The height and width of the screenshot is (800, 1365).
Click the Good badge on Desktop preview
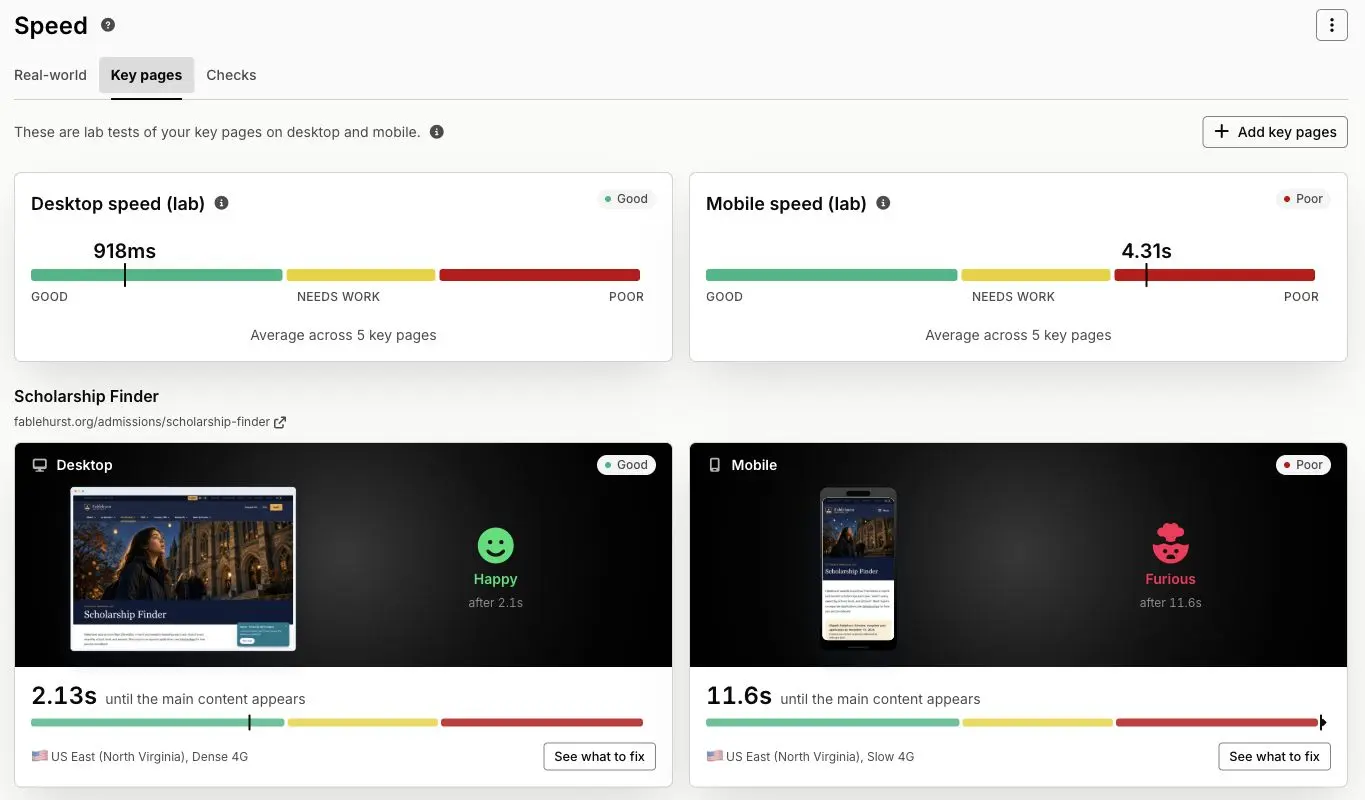tap(627, 465)
